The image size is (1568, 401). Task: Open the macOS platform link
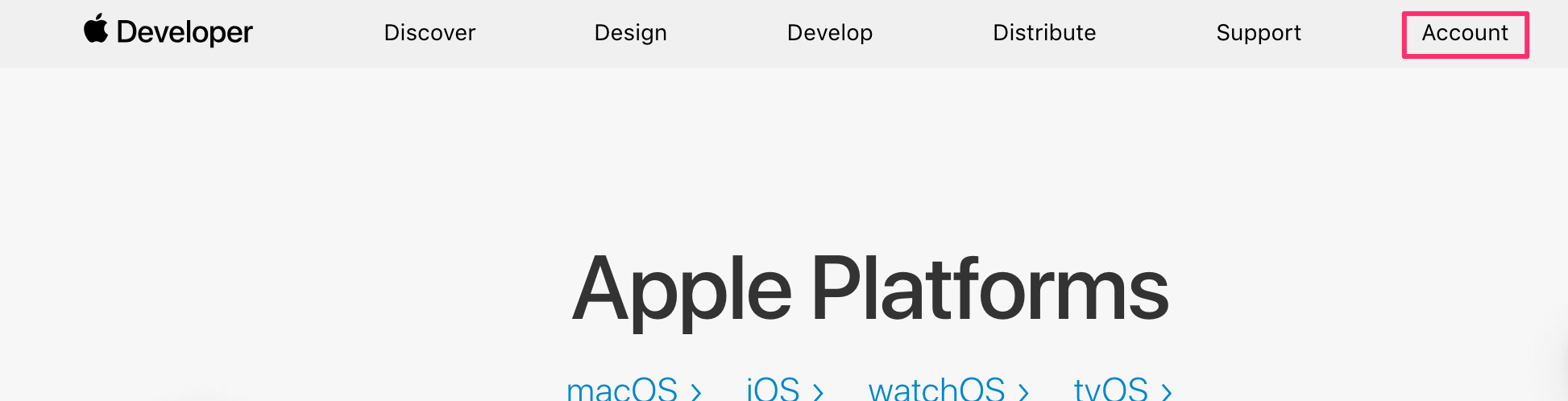(x=634, y=389)
